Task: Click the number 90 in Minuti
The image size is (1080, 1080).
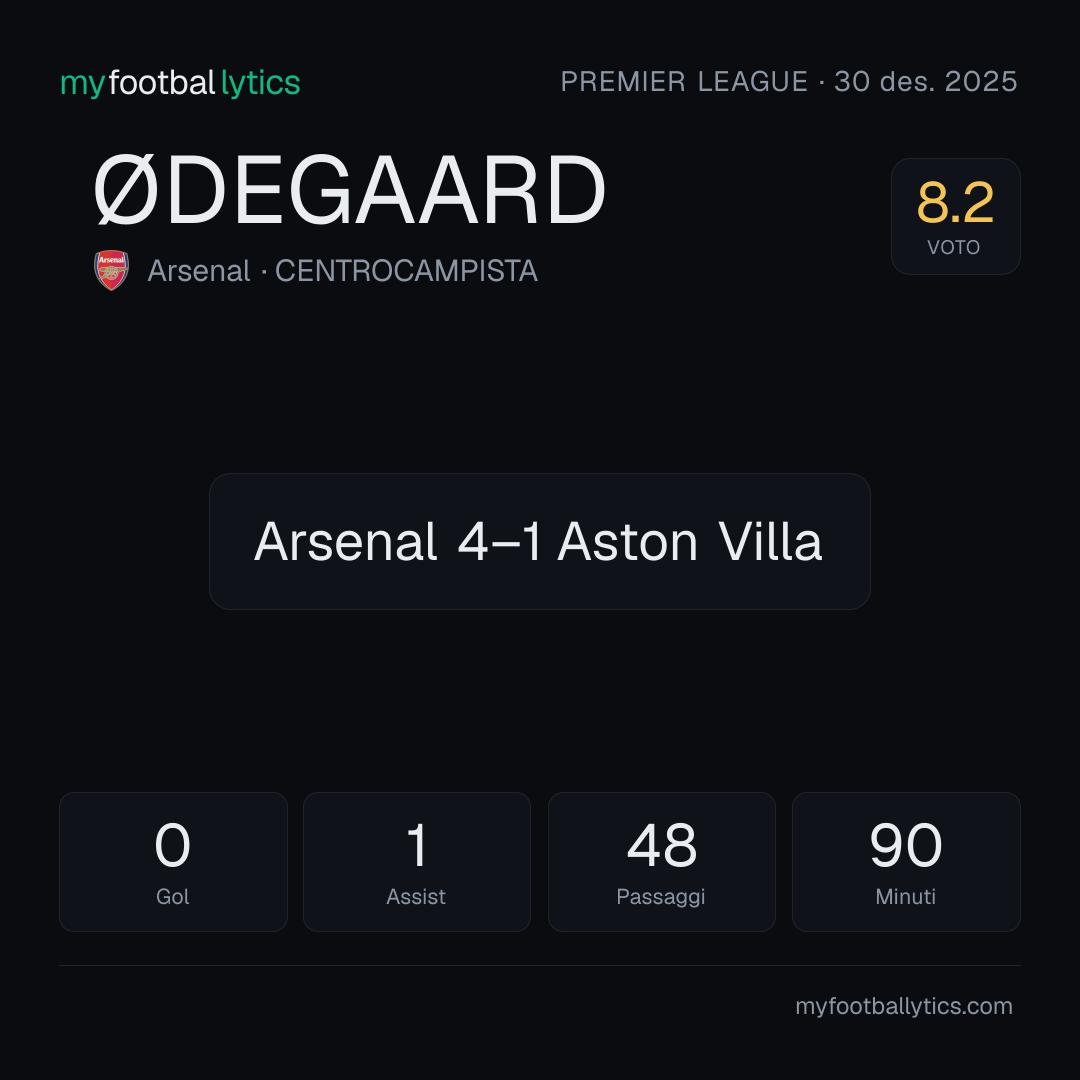Action: 906,845
